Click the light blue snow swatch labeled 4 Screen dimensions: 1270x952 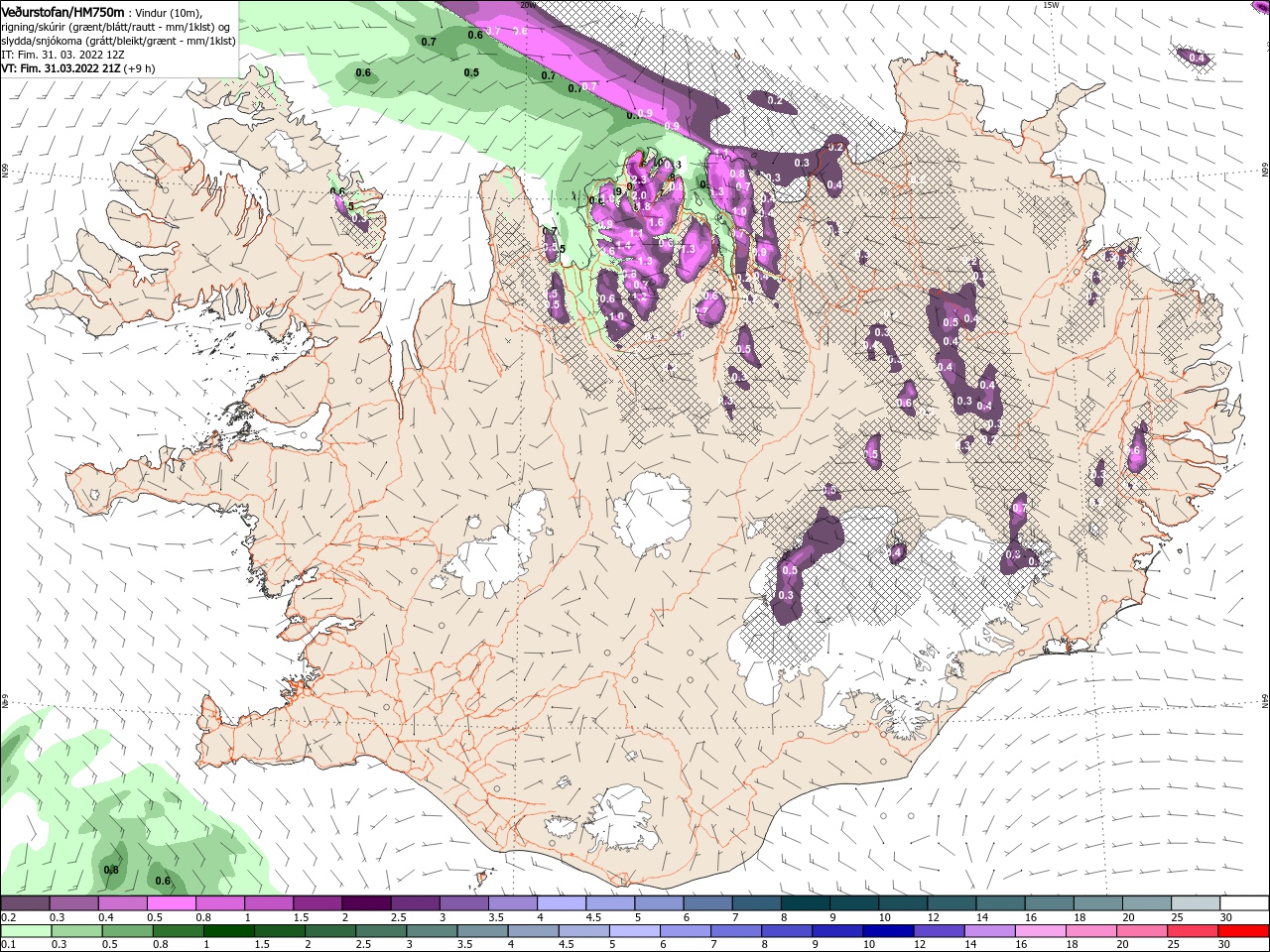click(x=562, y=903)
